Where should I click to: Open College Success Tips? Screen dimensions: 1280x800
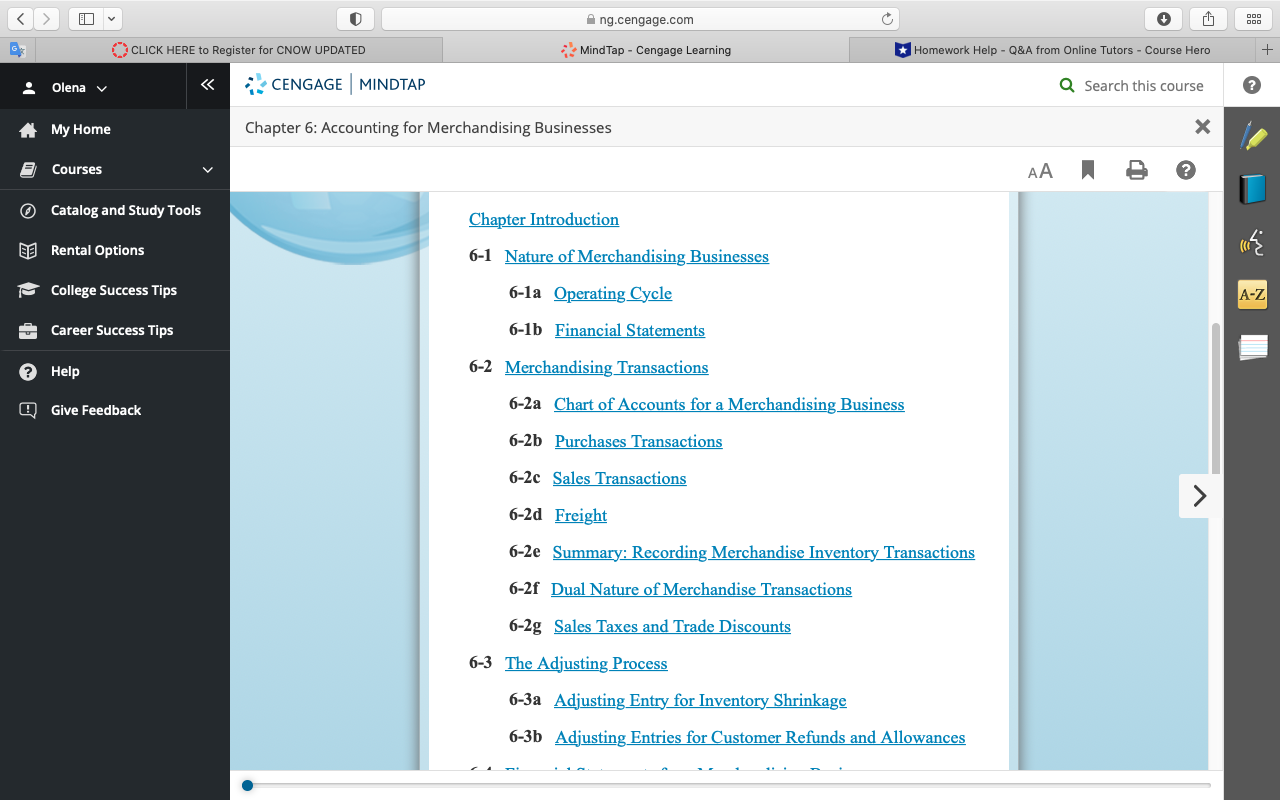pos(115,290)
